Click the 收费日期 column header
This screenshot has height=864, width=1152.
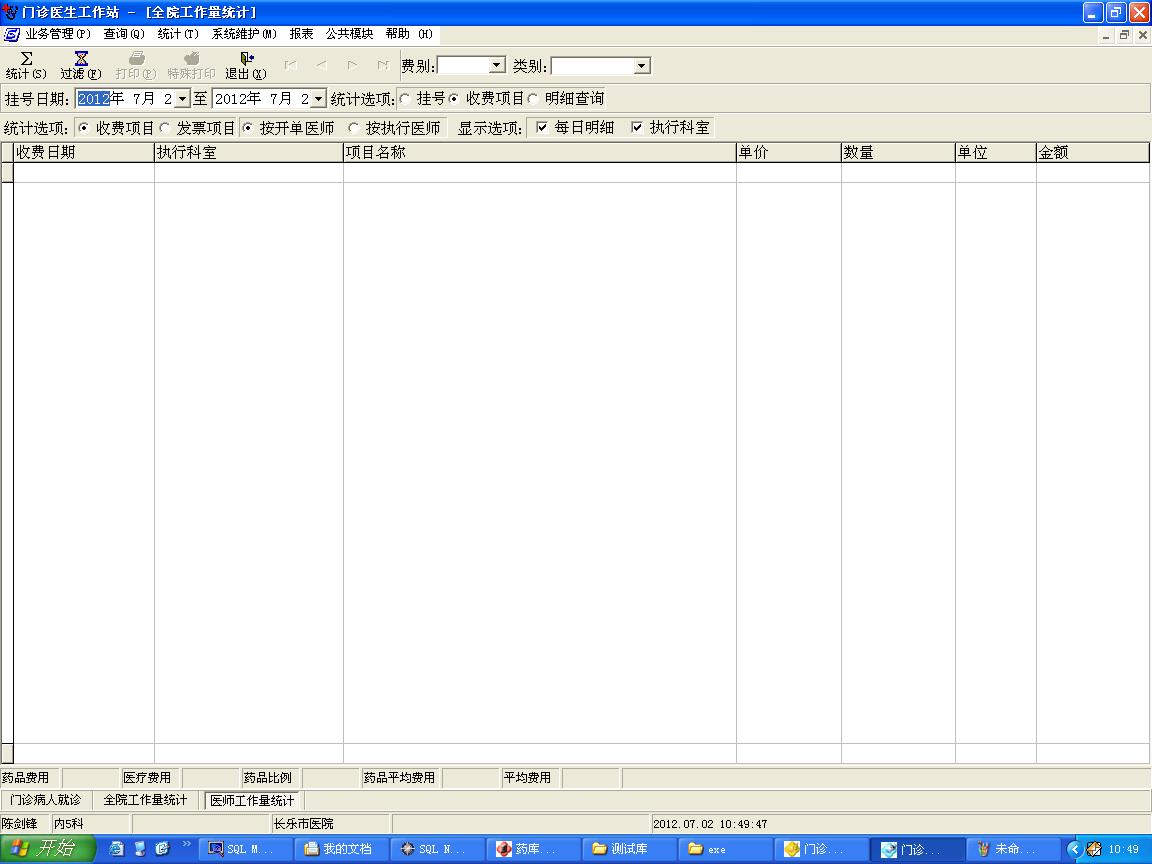[x=84, y=152]
